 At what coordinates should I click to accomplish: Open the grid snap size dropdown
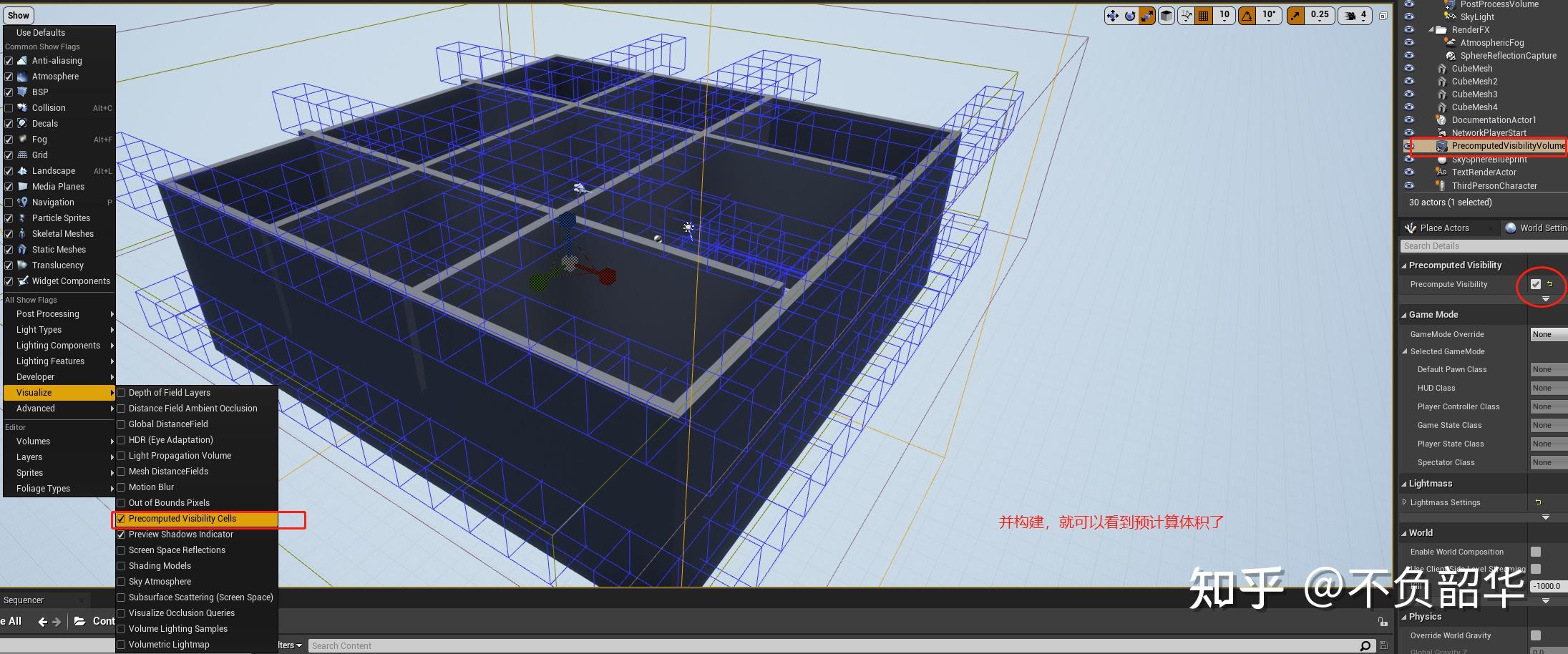1224,17
